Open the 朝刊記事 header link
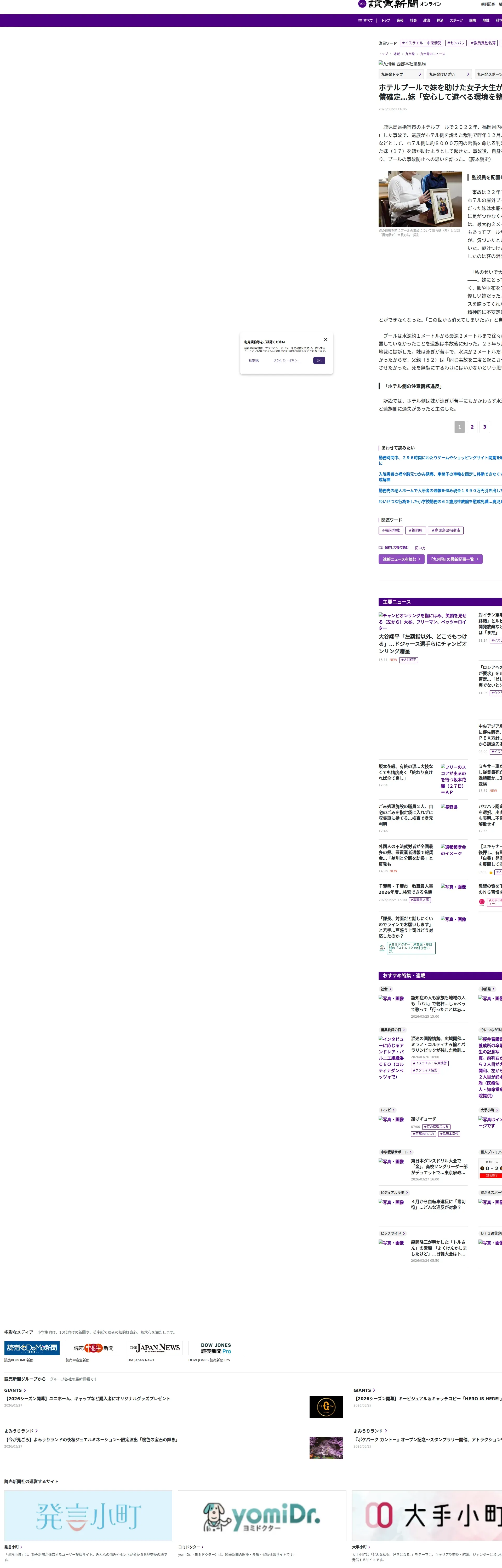 488,4
